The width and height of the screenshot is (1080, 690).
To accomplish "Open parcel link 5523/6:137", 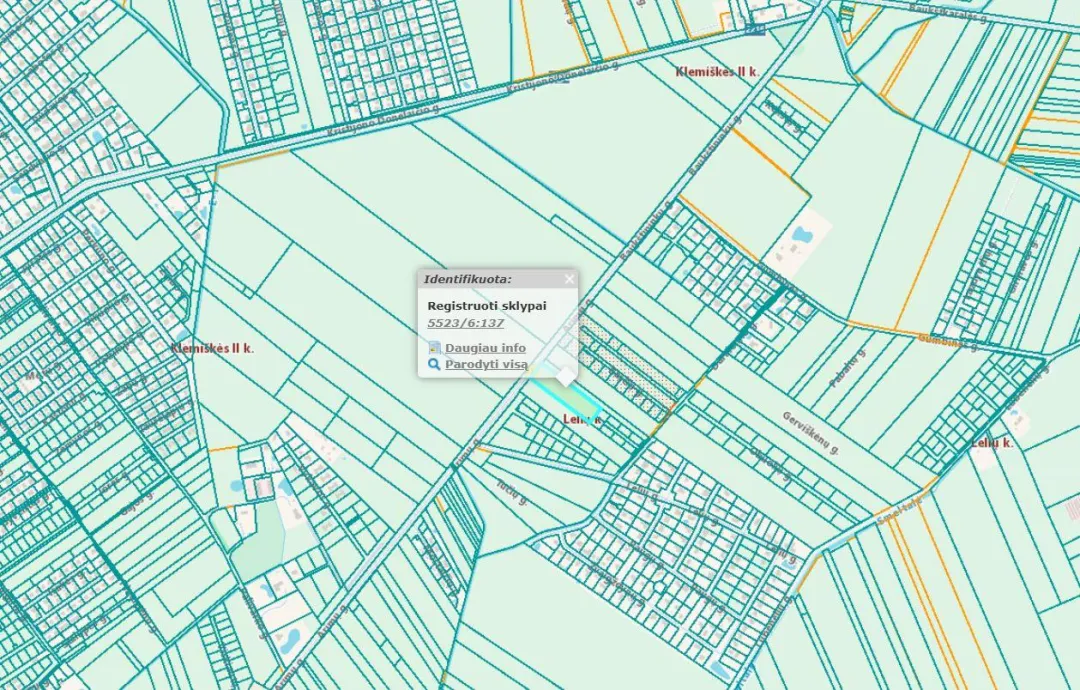I will click(466, 323).
